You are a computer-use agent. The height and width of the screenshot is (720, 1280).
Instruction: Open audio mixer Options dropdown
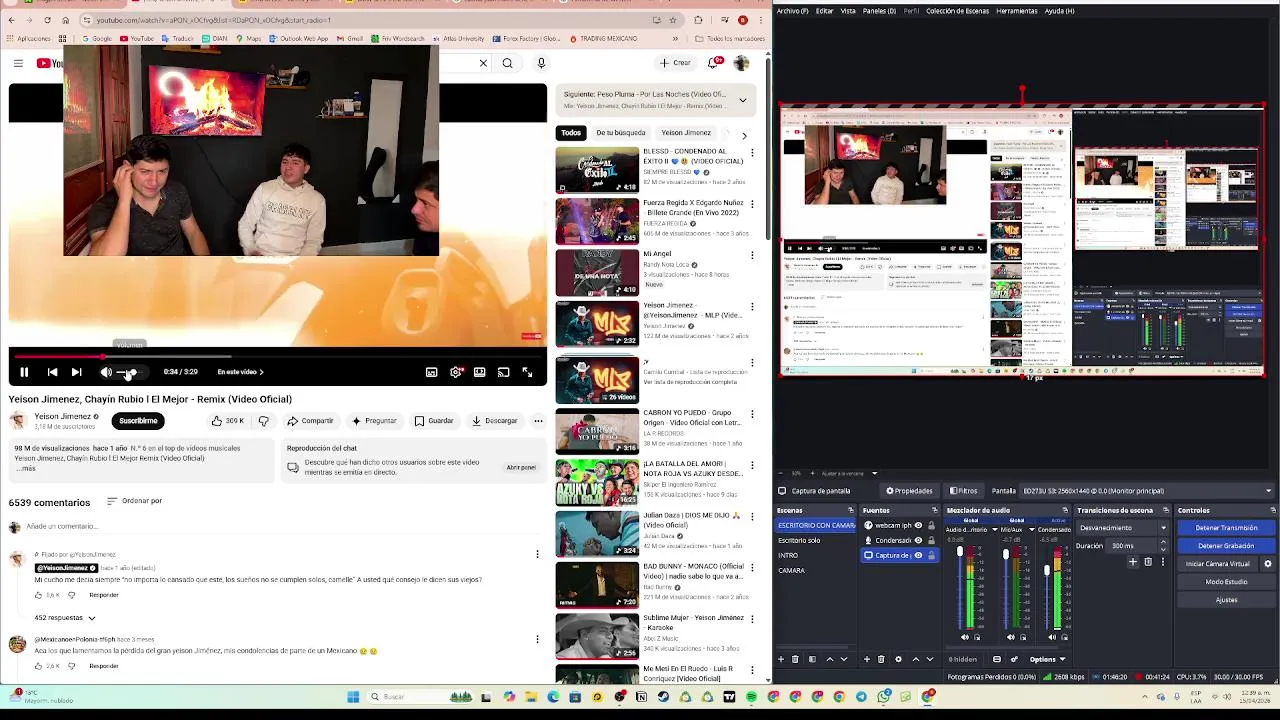[1047, 659]
